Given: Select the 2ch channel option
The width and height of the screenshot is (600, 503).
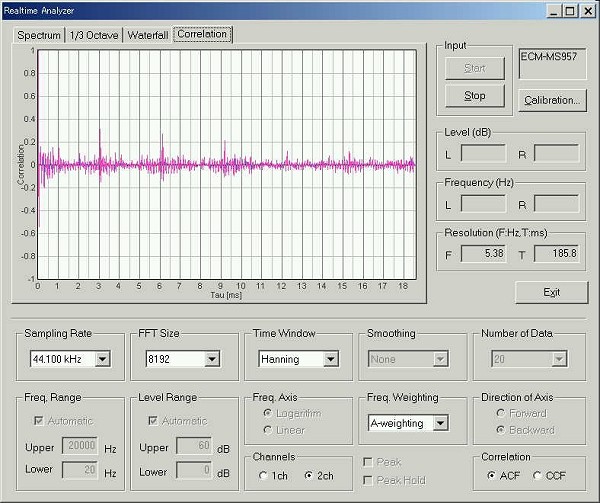Looking at the screenshot, I should click(310, 475).
